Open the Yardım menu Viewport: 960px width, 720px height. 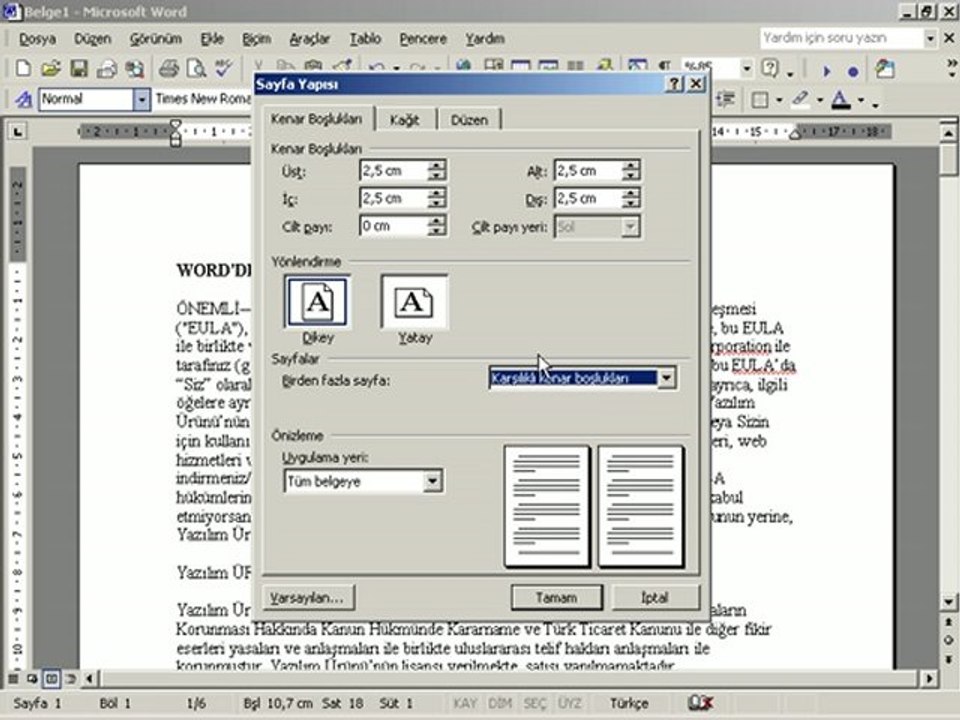click(485, 39)
